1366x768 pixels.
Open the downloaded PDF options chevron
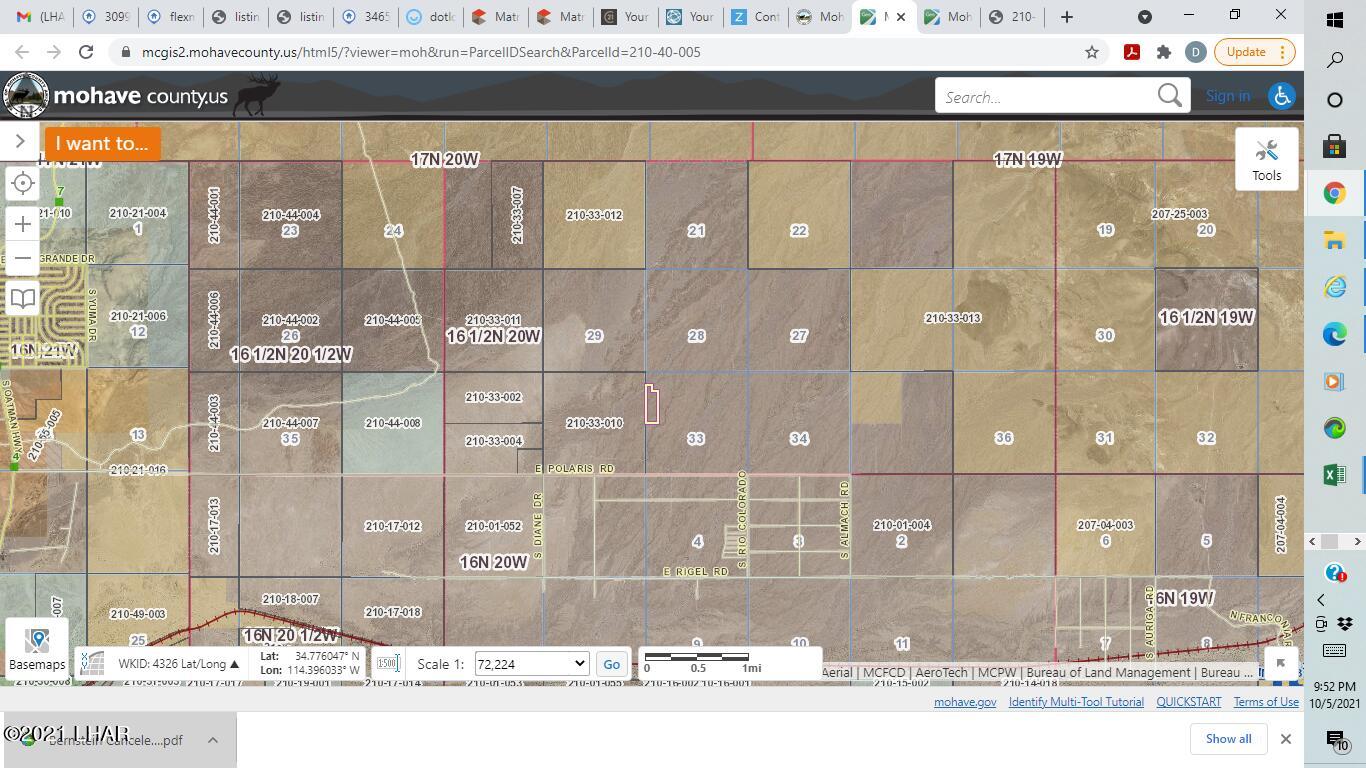coord(212,740)
